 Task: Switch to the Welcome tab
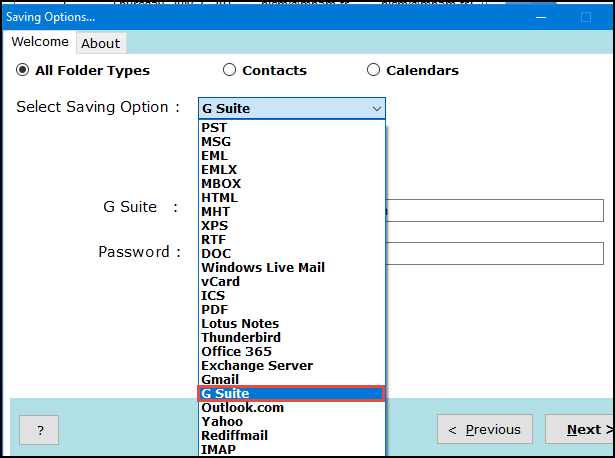pos(40,42)
